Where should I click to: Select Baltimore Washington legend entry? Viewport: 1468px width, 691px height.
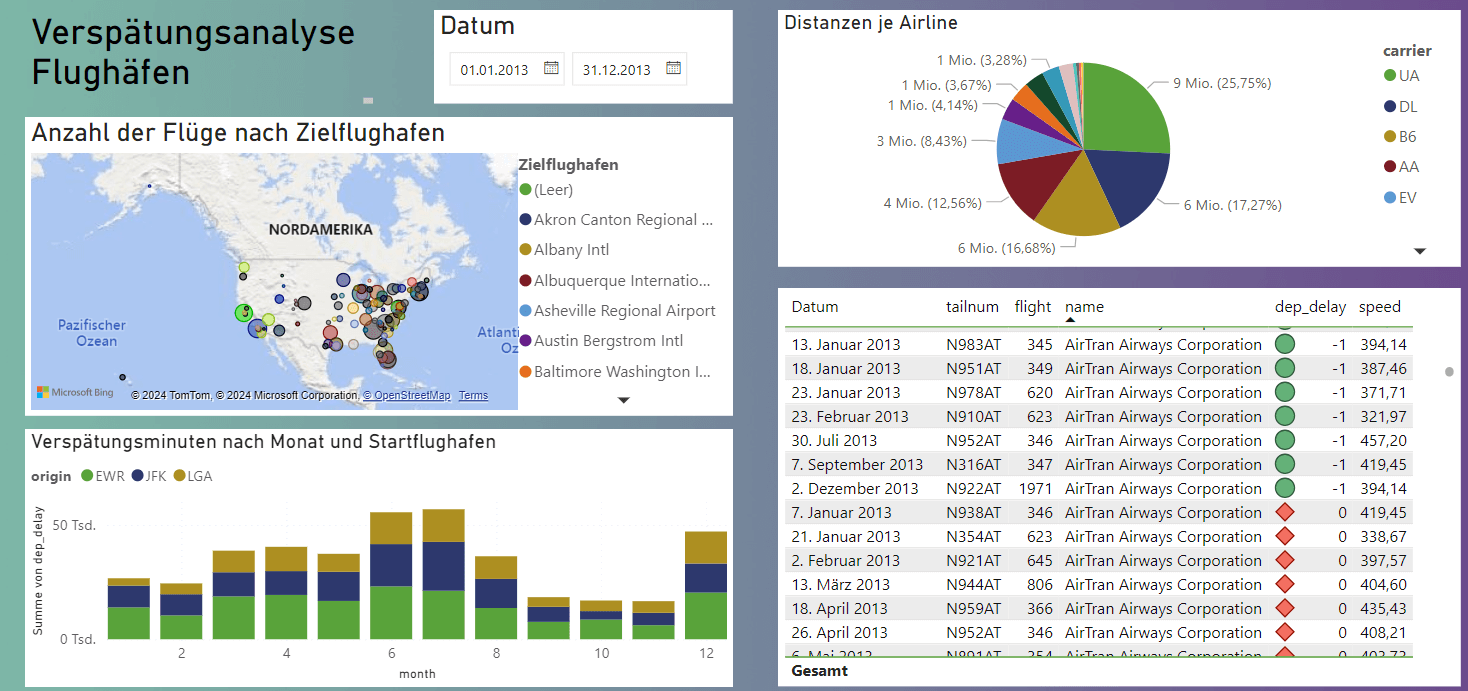click(615, 372)
